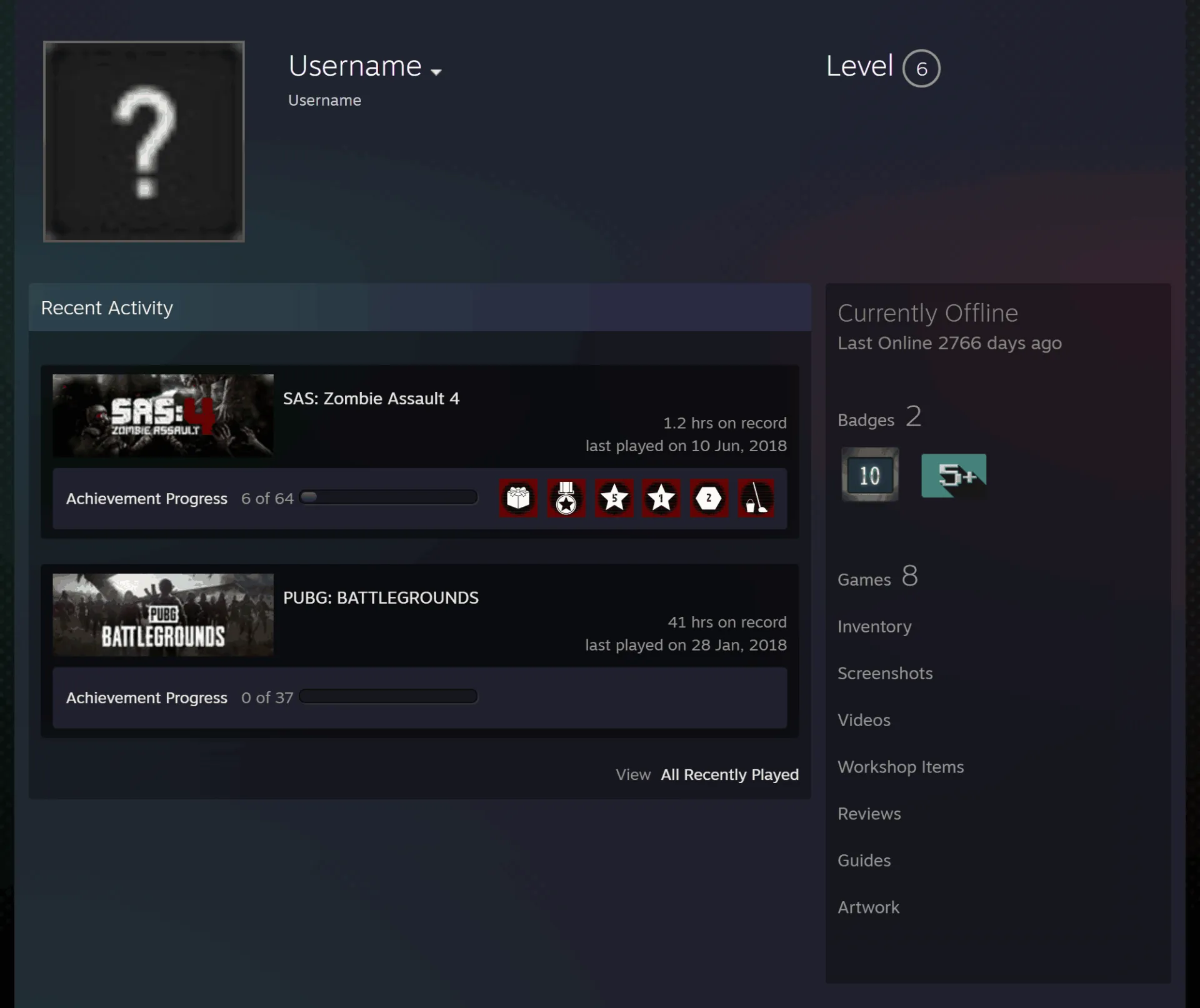
Task: Click the star with 5 achievement icon
Action: tap(614, 498)
